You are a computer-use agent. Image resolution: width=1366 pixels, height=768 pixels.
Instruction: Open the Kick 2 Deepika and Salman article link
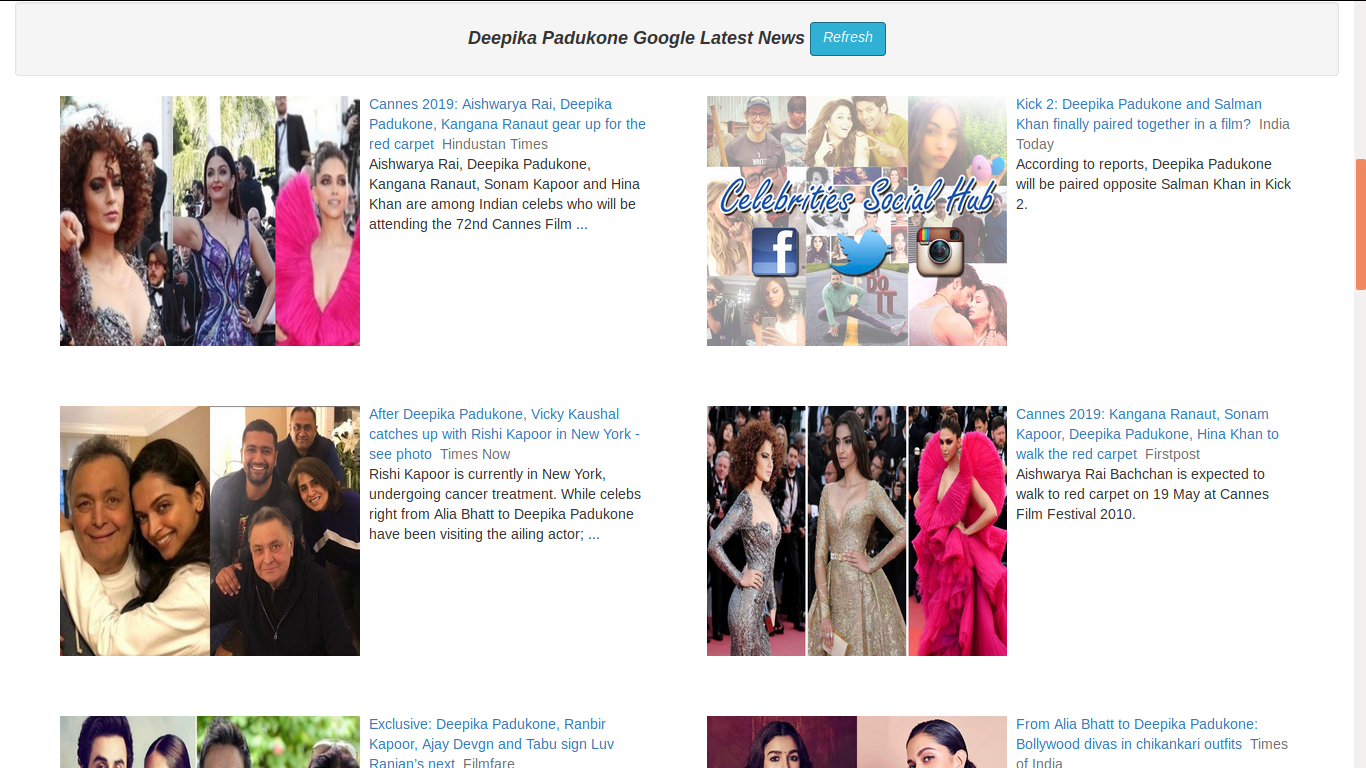tap(1138, 114)
